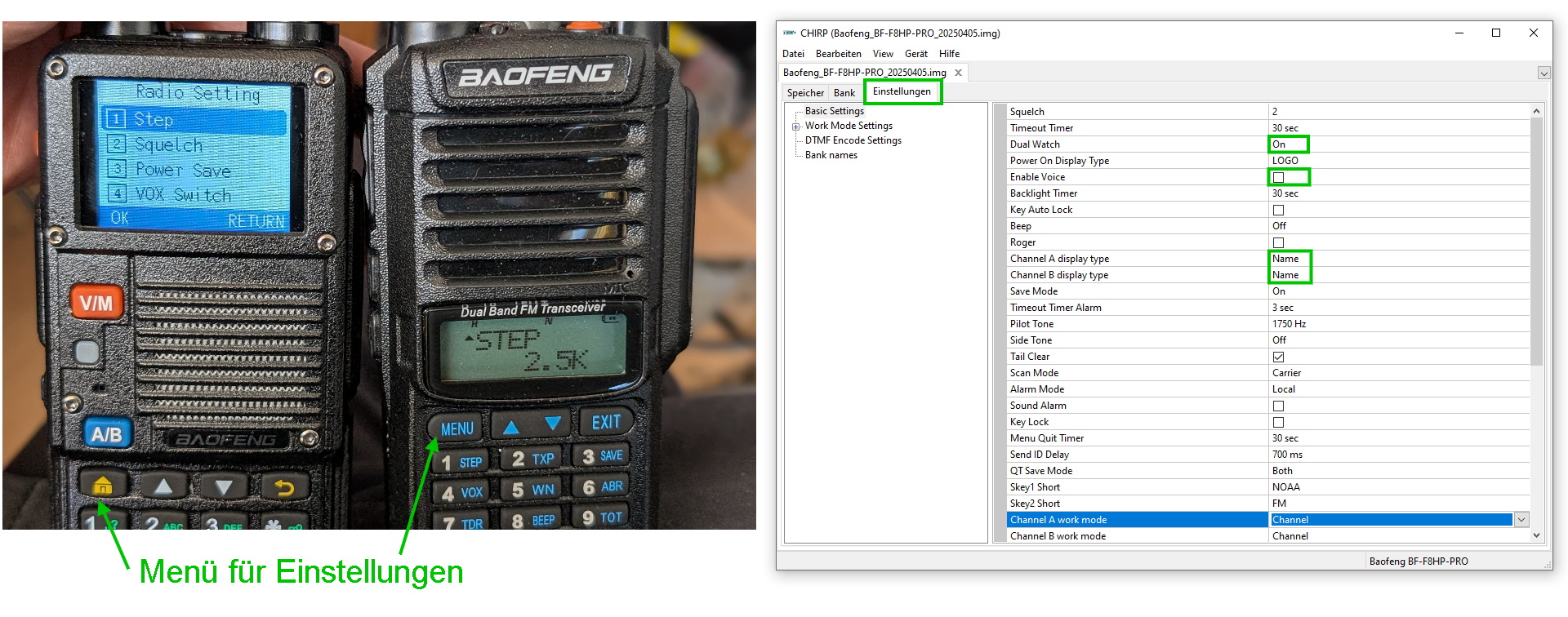Select Bank names in the tree
The image size is (1568, 617).
point(831,155)
